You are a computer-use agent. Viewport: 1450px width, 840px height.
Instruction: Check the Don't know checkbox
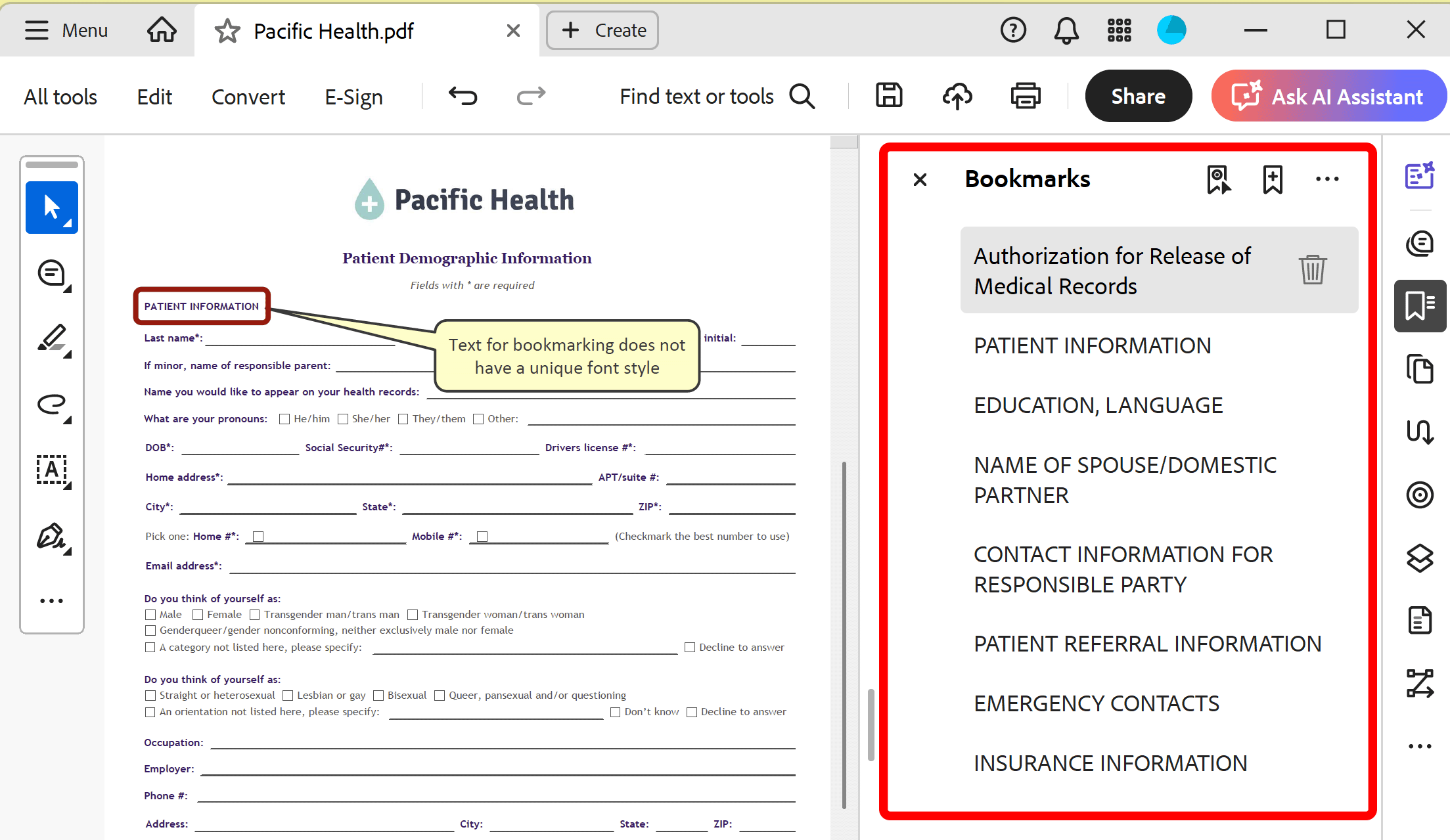[x=616, y=712]
